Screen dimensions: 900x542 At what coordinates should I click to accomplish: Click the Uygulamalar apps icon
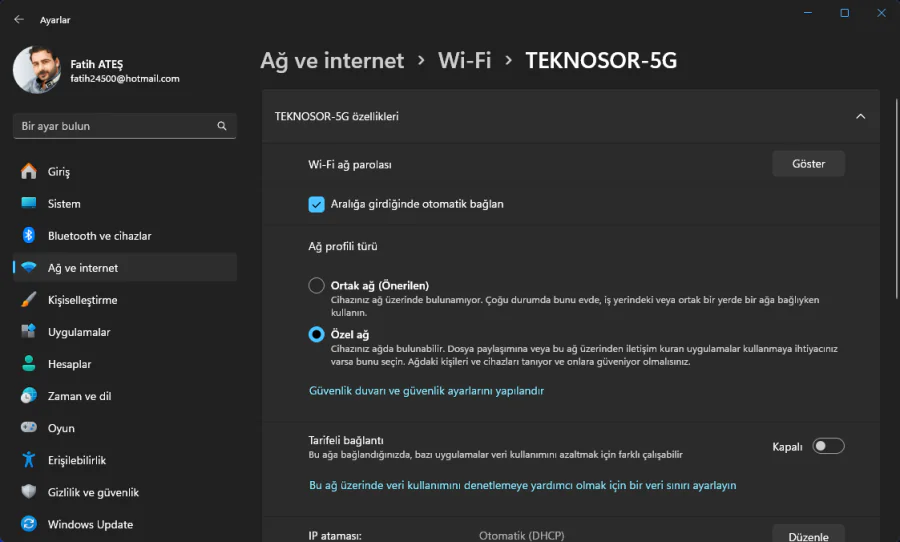point(29,331)
